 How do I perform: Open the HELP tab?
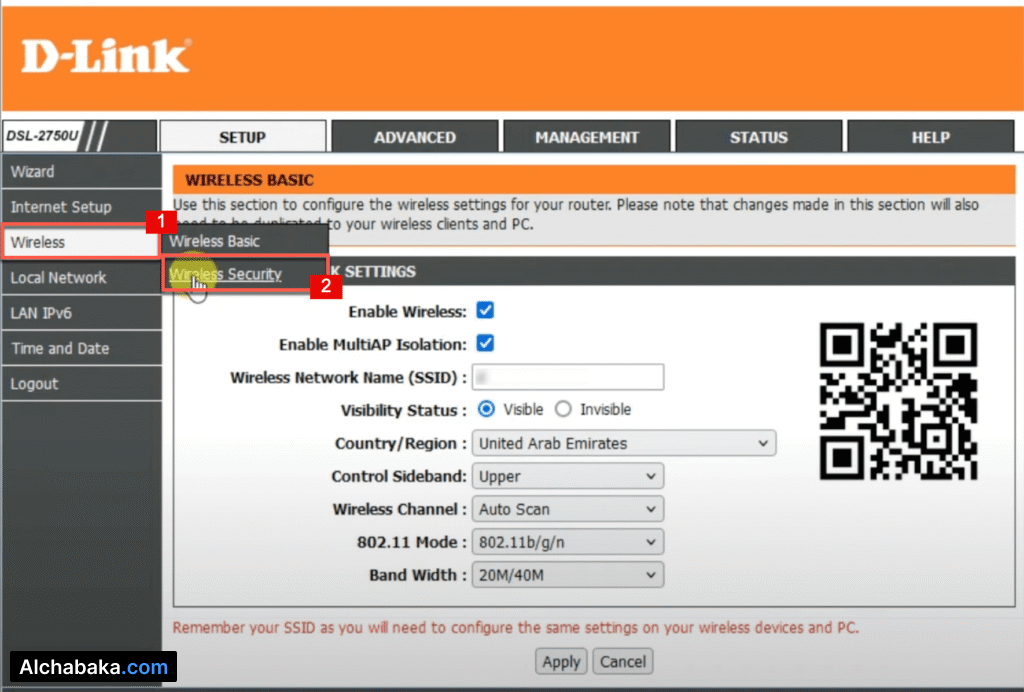pyautogui.click(x=930, y=138)
